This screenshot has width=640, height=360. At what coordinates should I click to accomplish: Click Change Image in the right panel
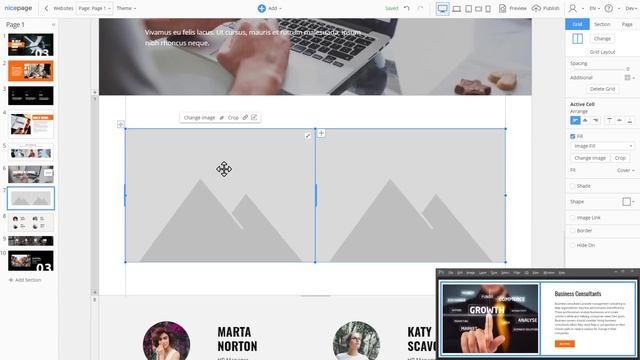click(x=590, y=158)
